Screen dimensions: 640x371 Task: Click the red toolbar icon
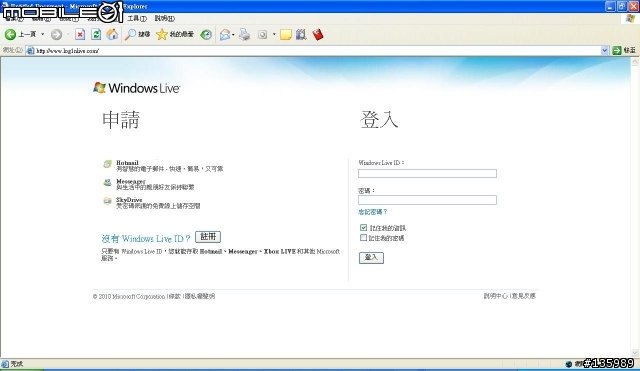(318, 35)
